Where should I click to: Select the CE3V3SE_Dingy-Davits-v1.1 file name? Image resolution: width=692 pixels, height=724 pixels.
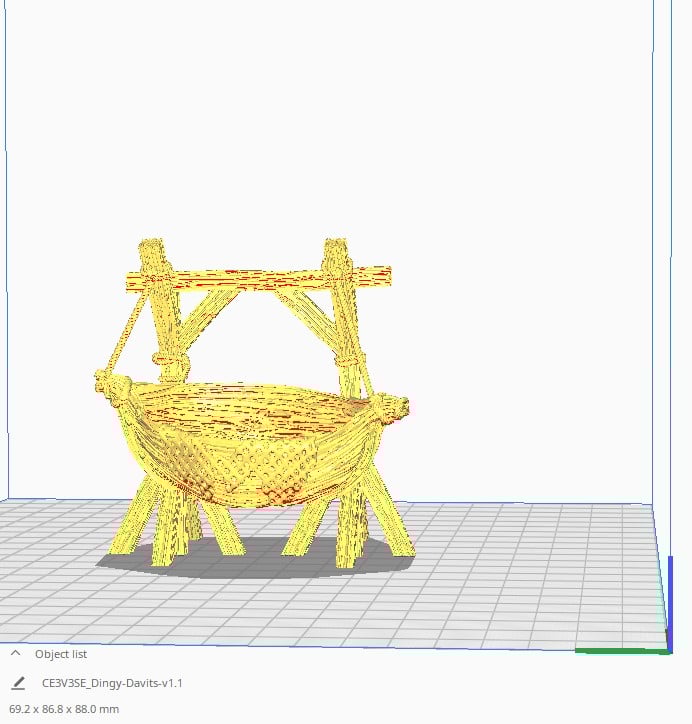click(x=112, y=683)
